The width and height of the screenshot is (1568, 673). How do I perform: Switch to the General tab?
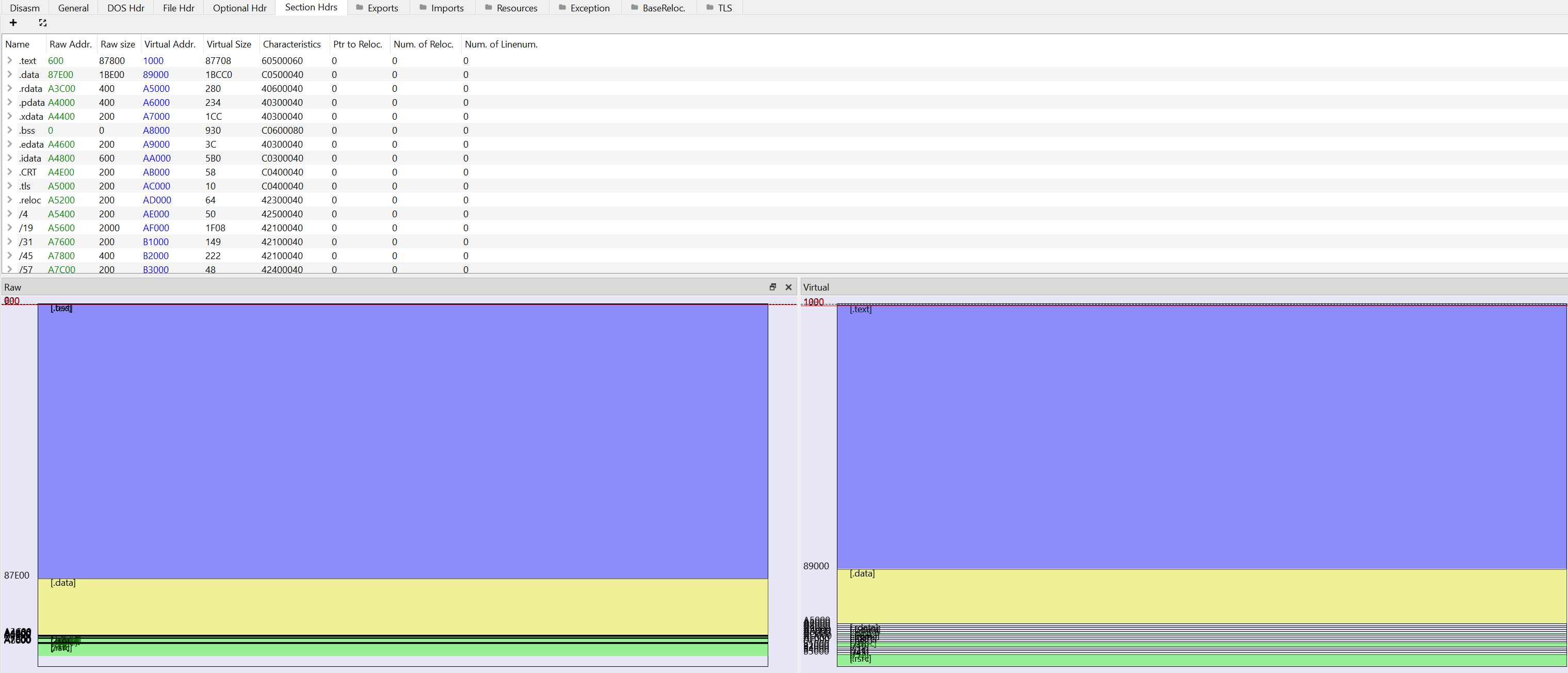pyautogui.click(x=73, y=8)
